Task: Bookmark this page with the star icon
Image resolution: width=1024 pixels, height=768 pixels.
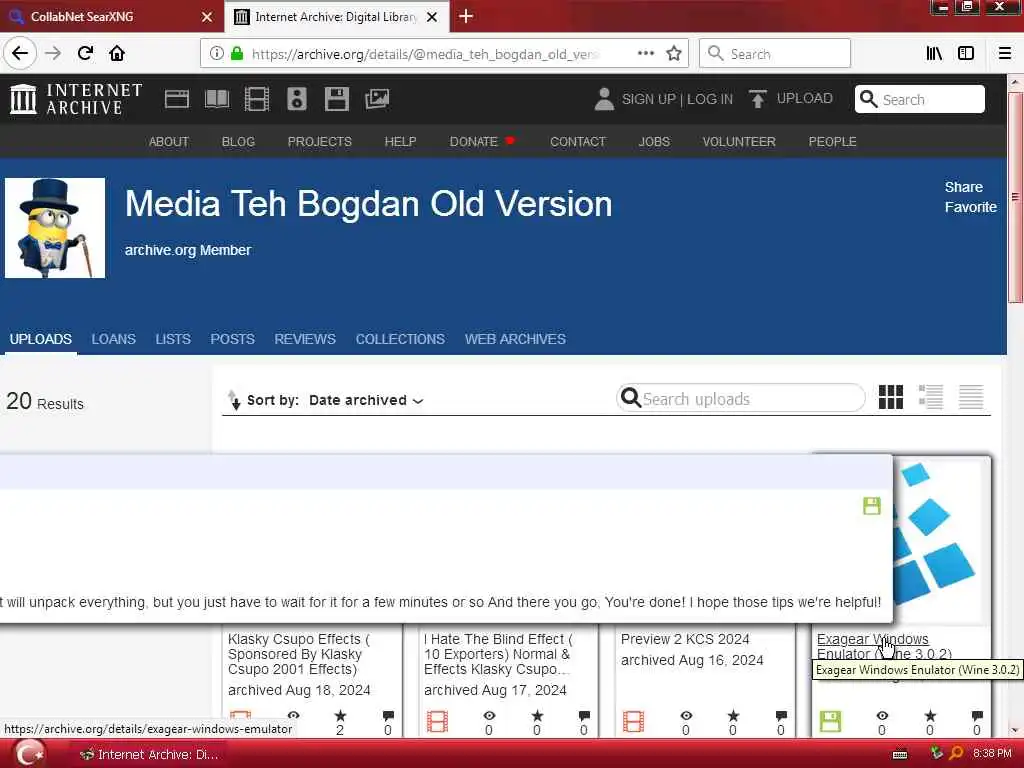Action: point(674,54)
